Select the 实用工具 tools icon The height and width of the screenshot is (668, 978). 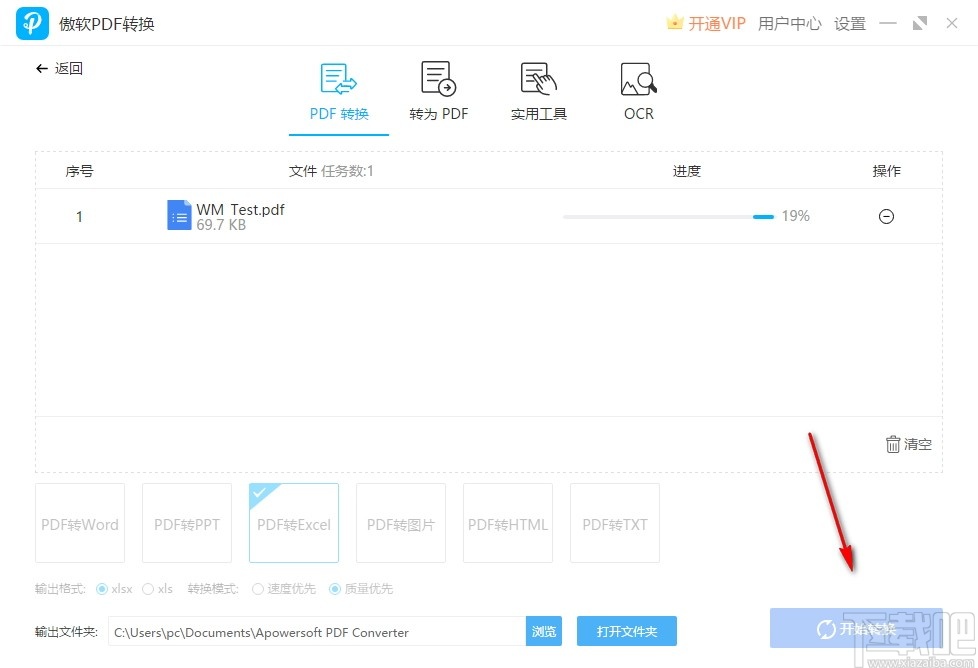(537, 90)
